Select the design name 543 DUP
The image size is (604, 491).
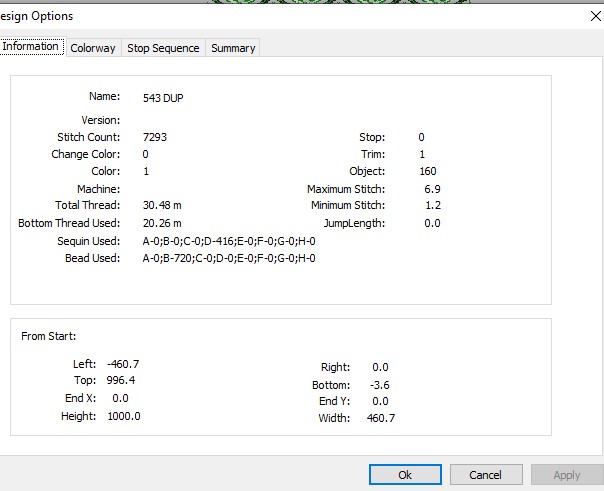click(x=163, y=98)
